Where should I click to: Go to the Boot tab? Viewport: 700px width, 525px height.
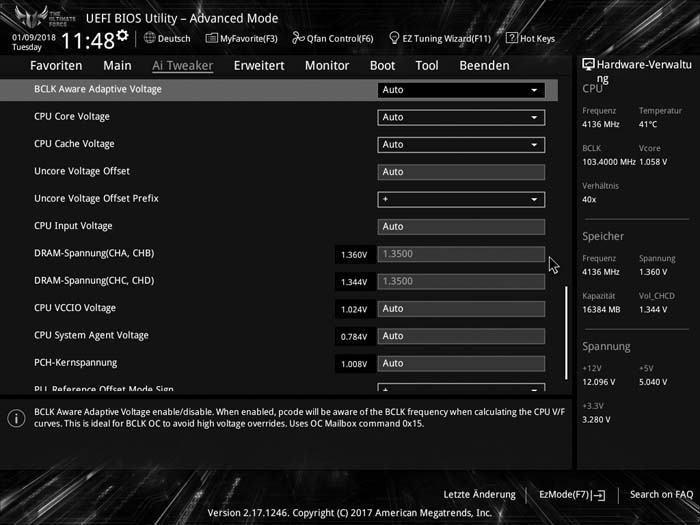(382, 66)
